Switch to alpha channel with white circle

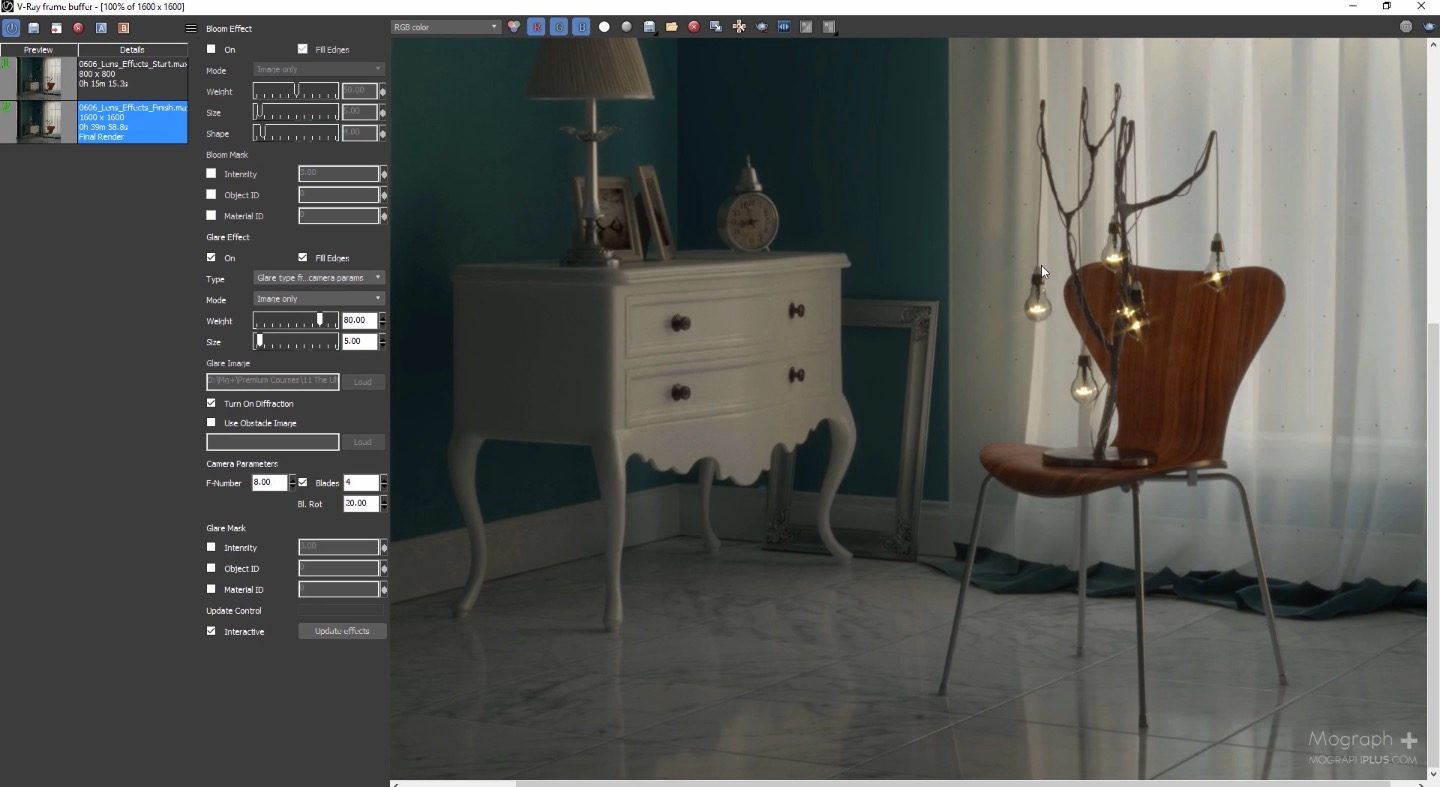tap(604, 27)
